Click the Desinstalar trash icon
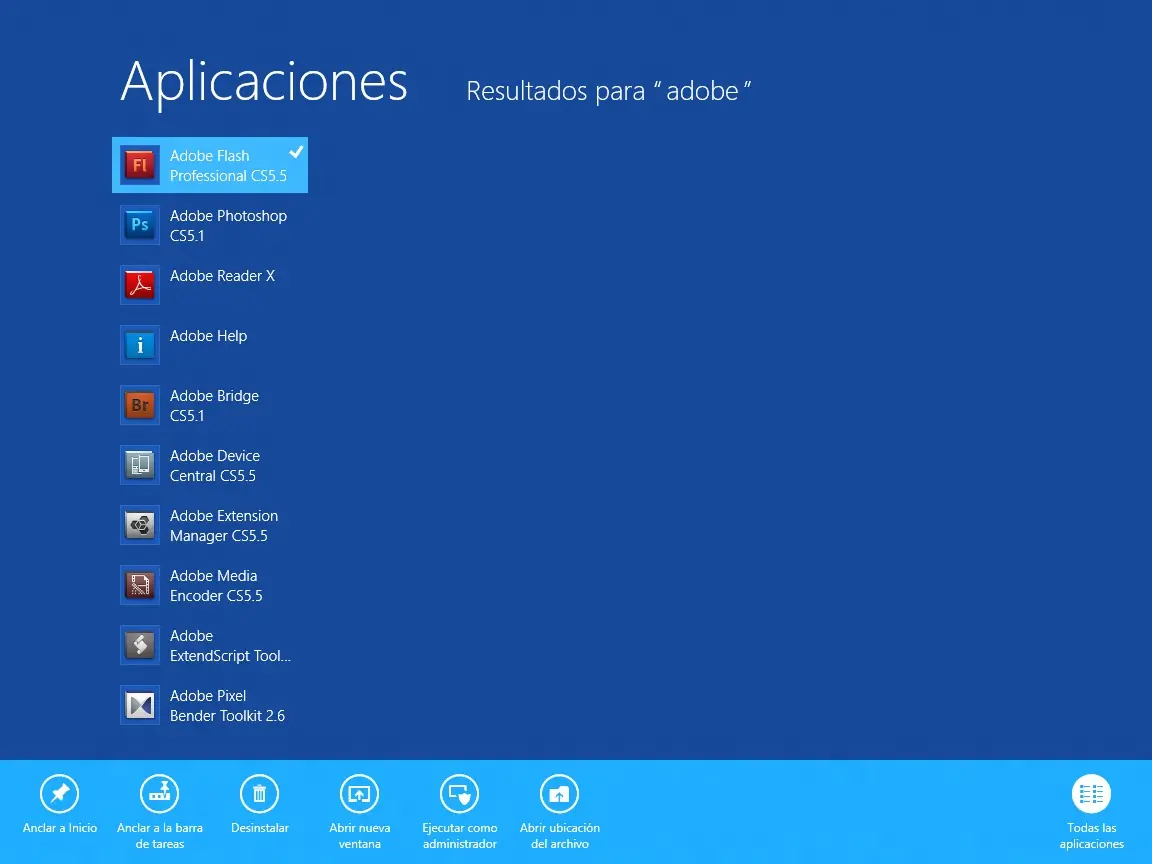Screen dimensions: 1152x864 click(259, 793)
